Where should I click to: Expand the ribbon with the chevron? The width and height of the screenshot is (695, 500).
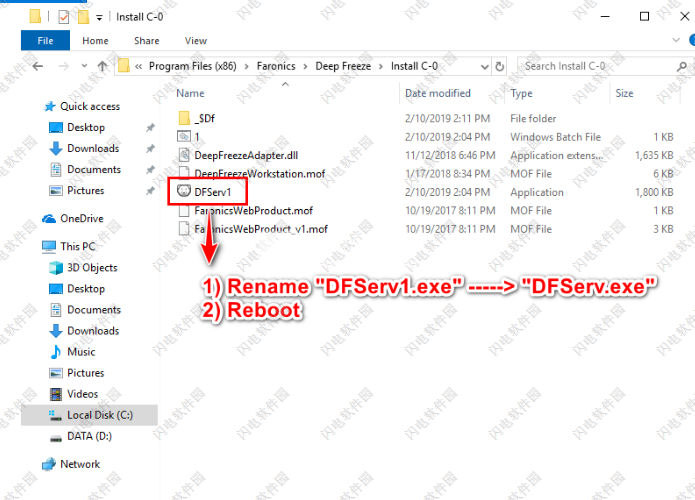[x=676, y=40]
